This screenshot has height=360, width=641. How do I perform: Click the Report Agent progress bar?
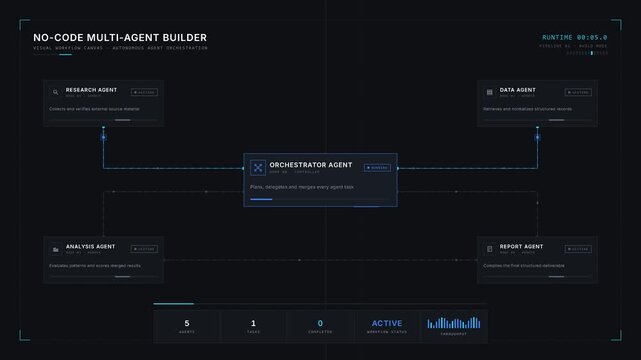537,277
